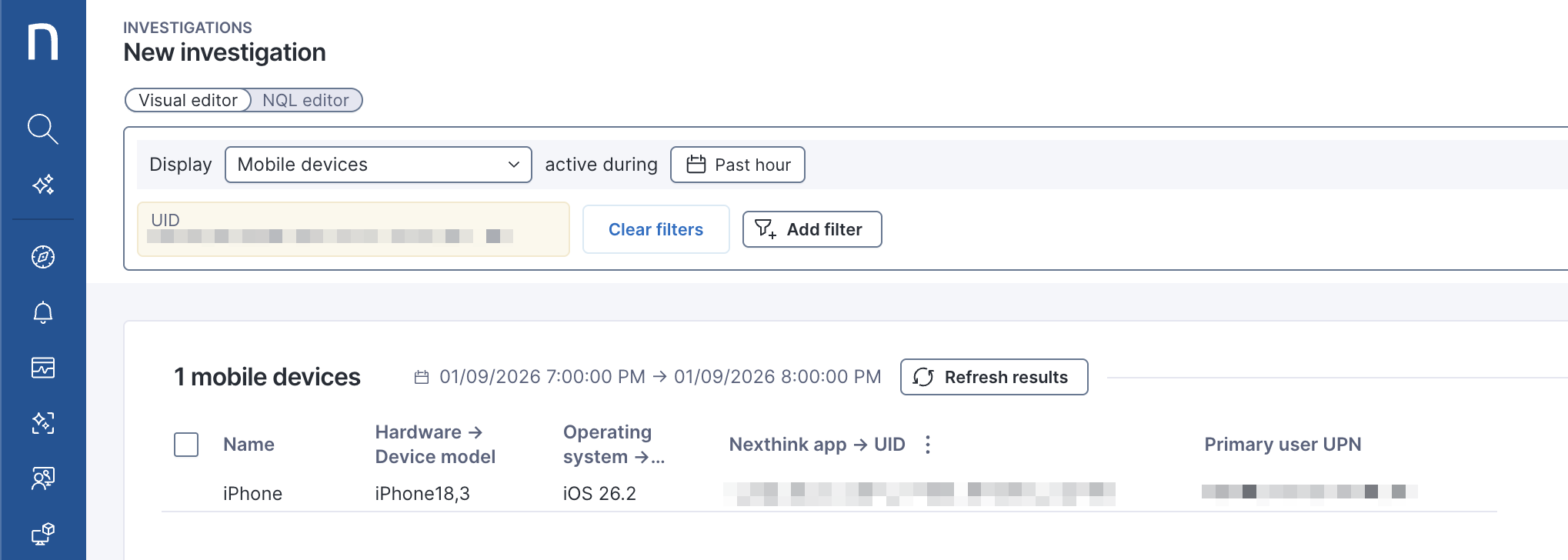This screenshot has height=560, width=1568.
Task: Click the Clear filters button
Action: click(x=656, y=229)
